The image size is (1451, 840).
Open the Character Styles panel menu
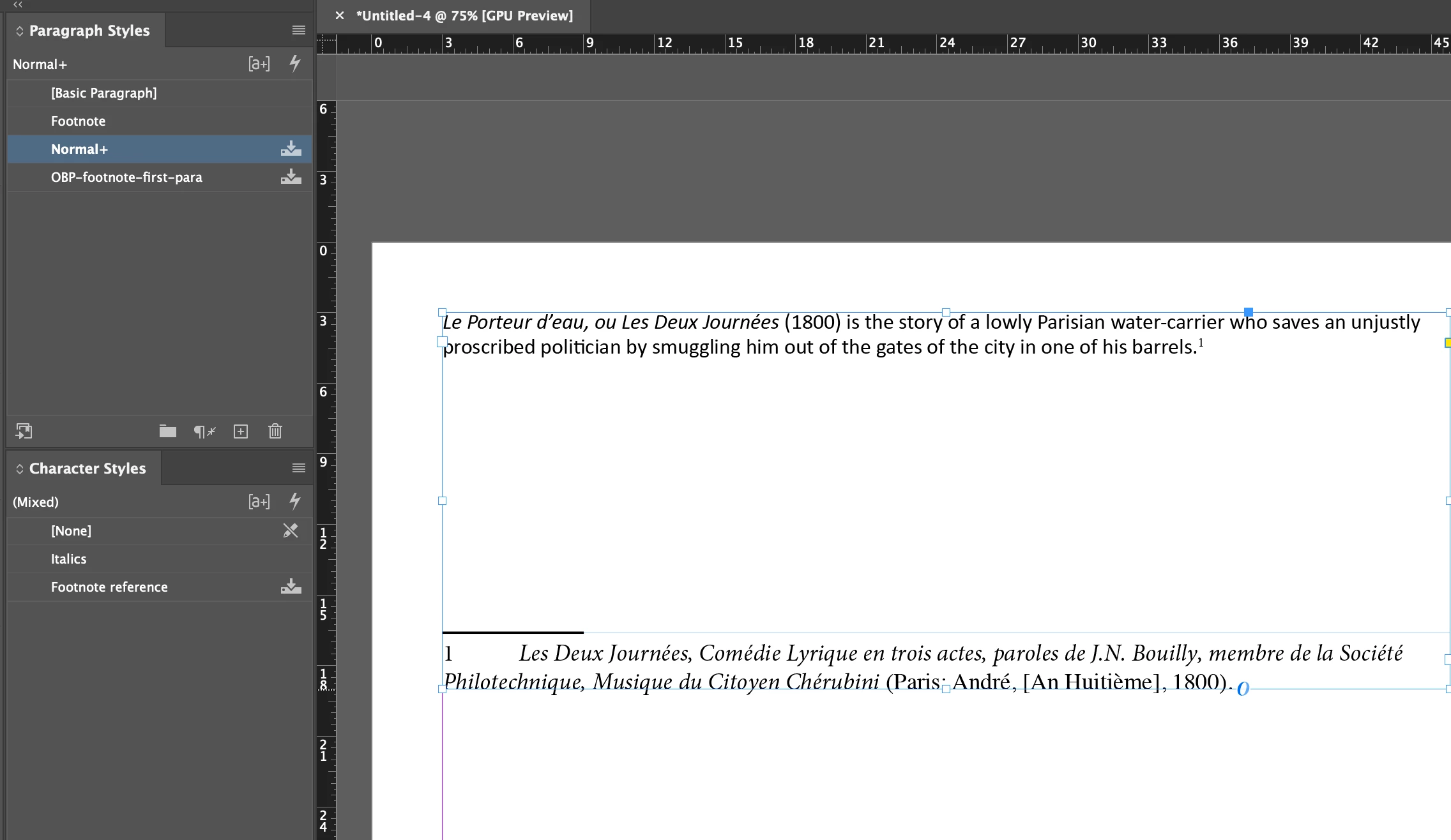click(298, 468)
